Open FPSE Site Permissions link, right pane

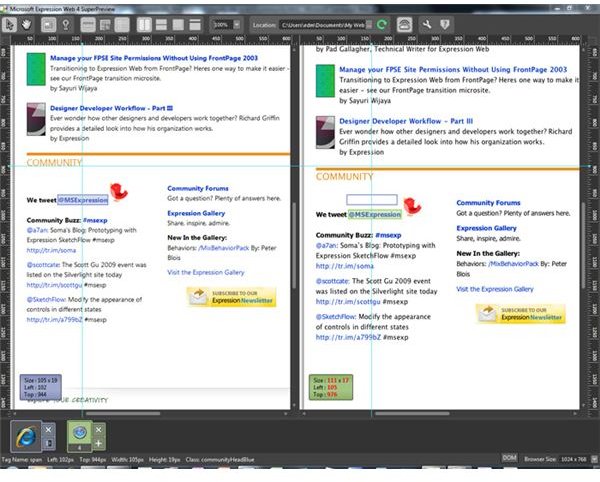coord(453,70)
